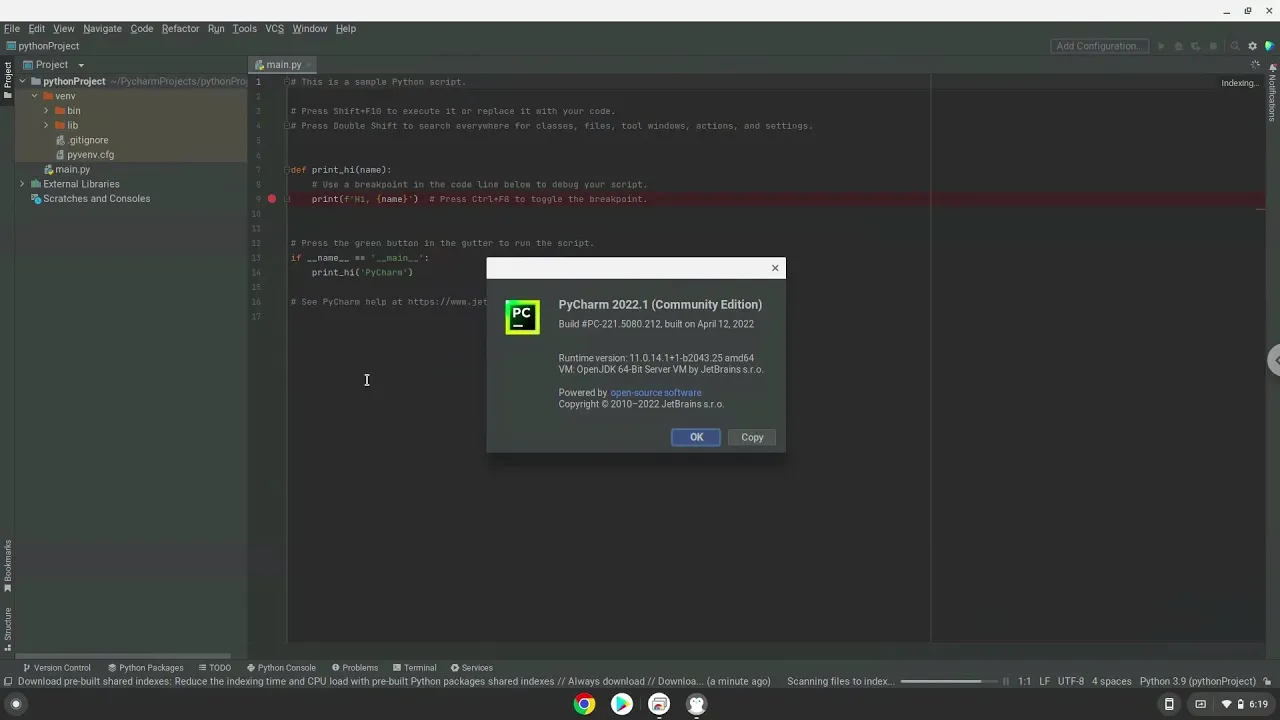
Task: Open the open-source software link
Action: 655,393
